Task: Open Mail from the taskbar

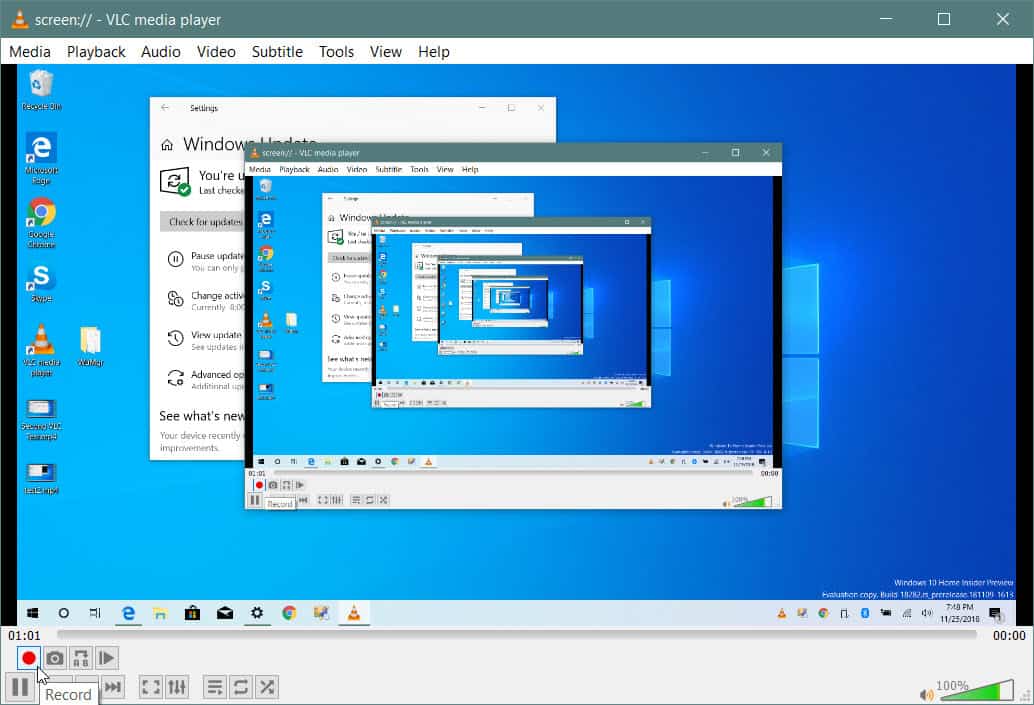Action: 224,613
